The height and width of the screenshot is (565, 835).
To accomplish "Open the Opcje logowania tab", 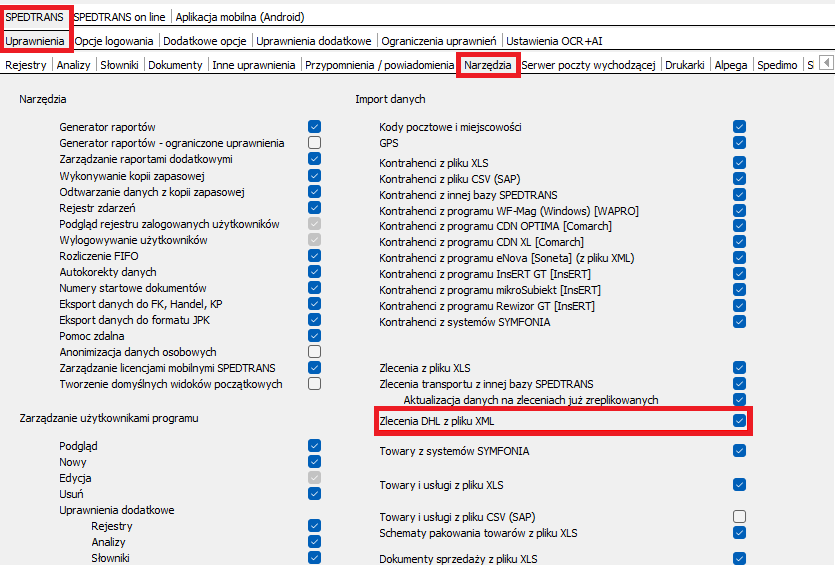I will click(115, 41).
